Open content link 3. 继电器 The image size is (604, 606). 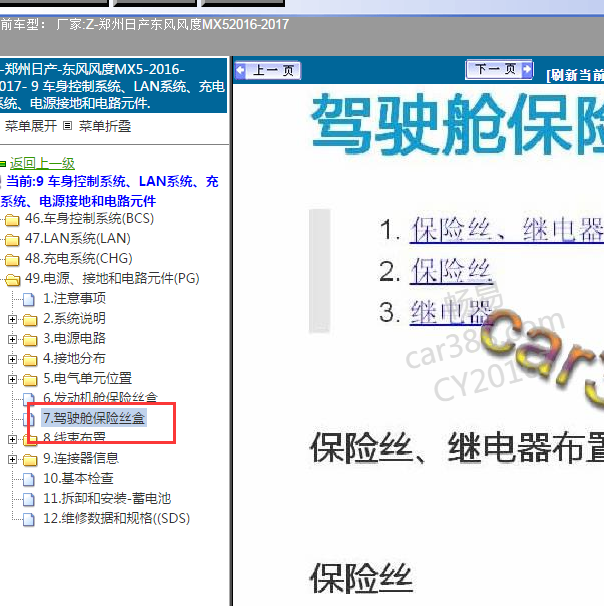point(451,312)
